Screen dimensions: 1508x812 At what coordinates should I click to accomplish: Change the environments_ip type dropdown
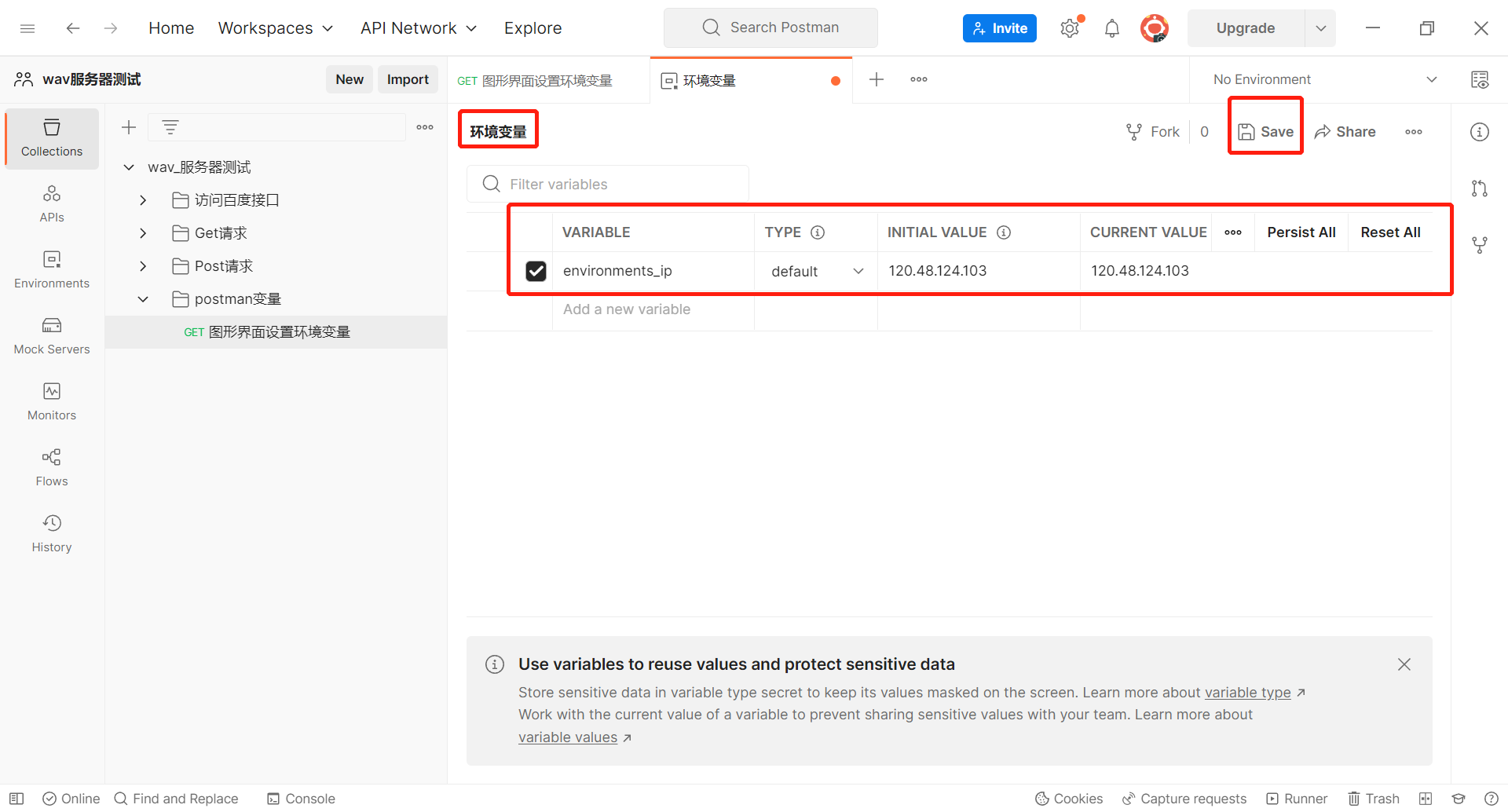tap(817, 271)
